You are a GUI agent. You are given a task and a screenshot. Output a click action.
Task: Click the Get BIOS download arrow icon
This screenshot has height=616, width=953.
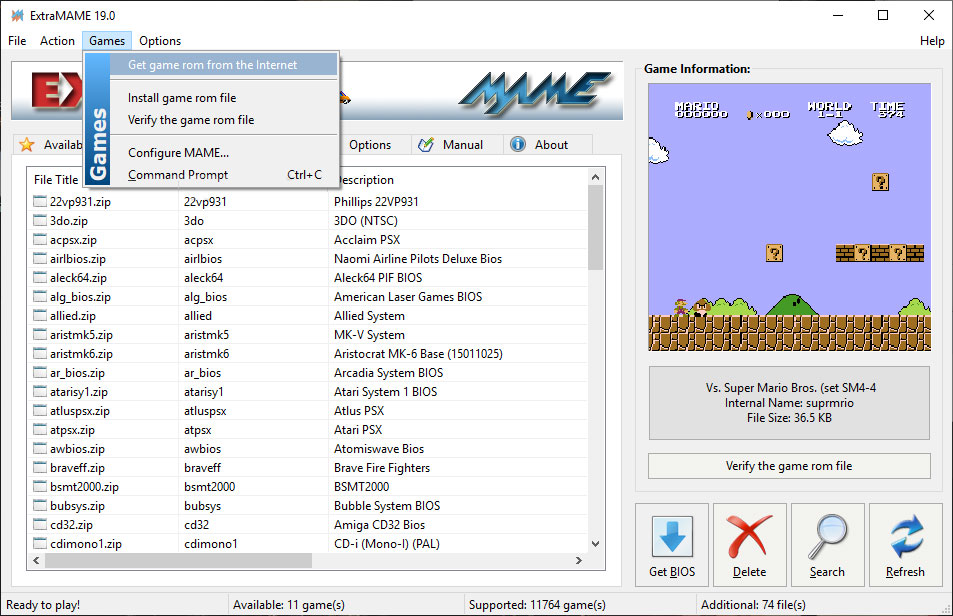(671, 535)
